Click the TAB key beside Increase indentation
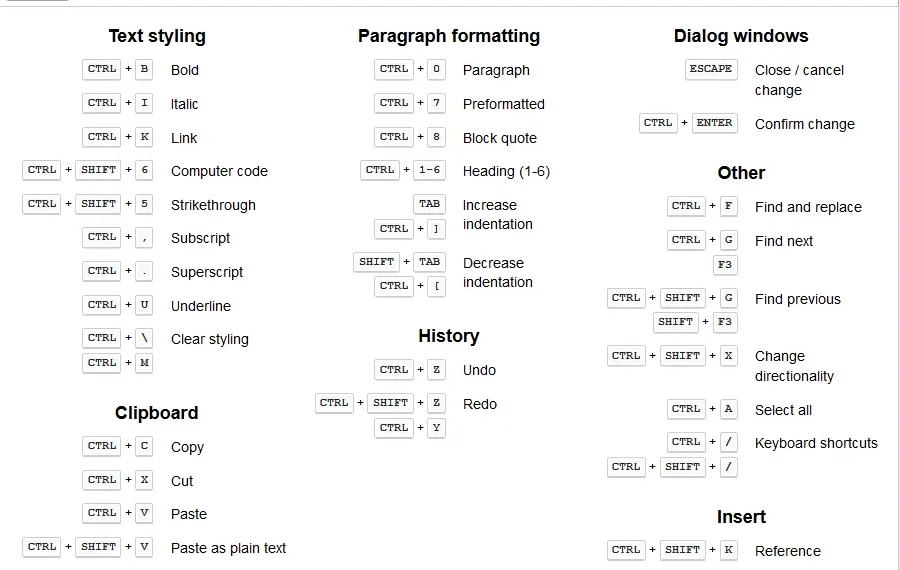This screenshot has width=900, height=570. (429, 204)
